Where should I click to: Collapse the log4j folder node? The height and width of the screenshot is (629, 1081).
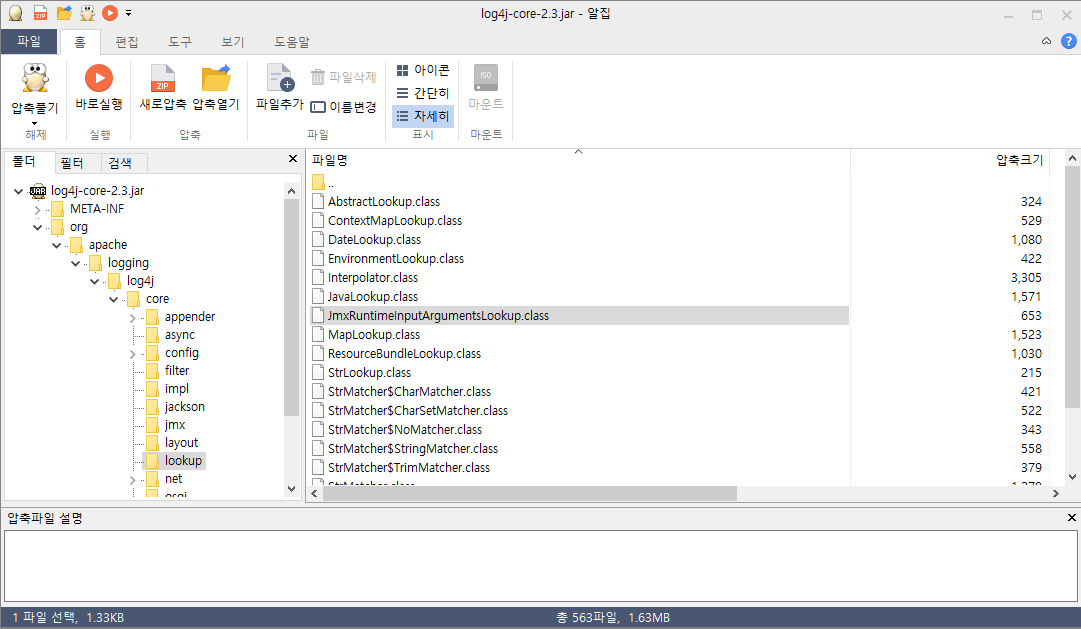point(94,281)
